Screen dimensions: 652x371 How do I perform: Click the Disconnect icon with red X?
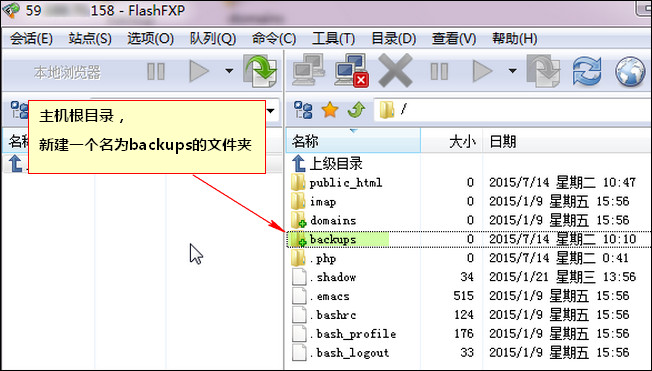[352, 71]
